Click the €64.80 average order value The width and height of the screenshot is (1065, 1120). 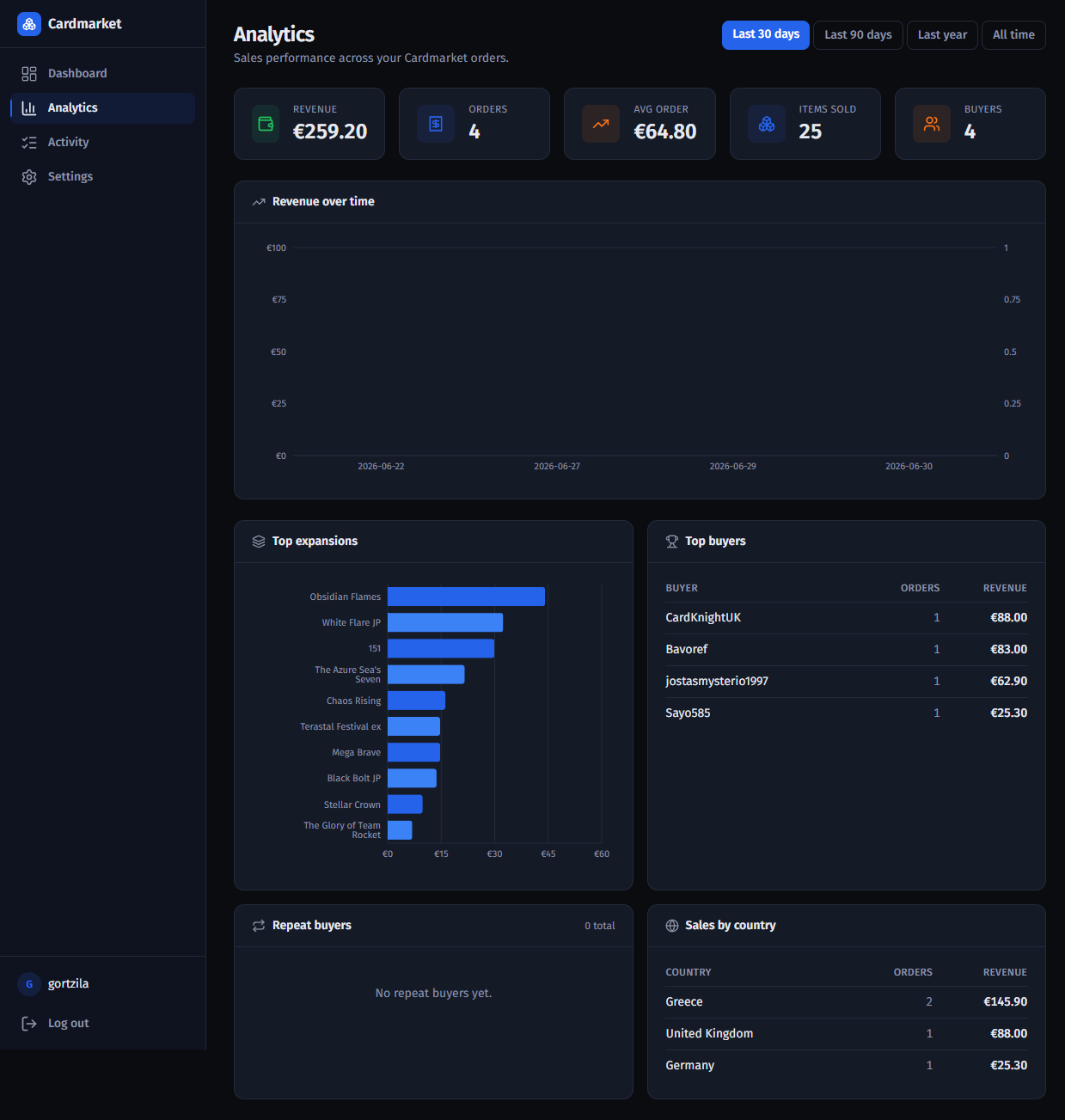click(x=665, y=132)
